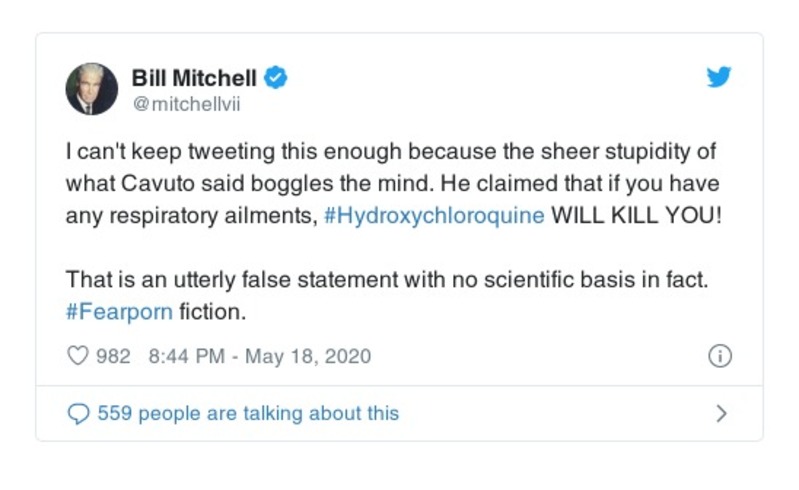Viewport: 799px width, 490px height.
Task: Click the blue verified badge
Action: tap(277, 78)
